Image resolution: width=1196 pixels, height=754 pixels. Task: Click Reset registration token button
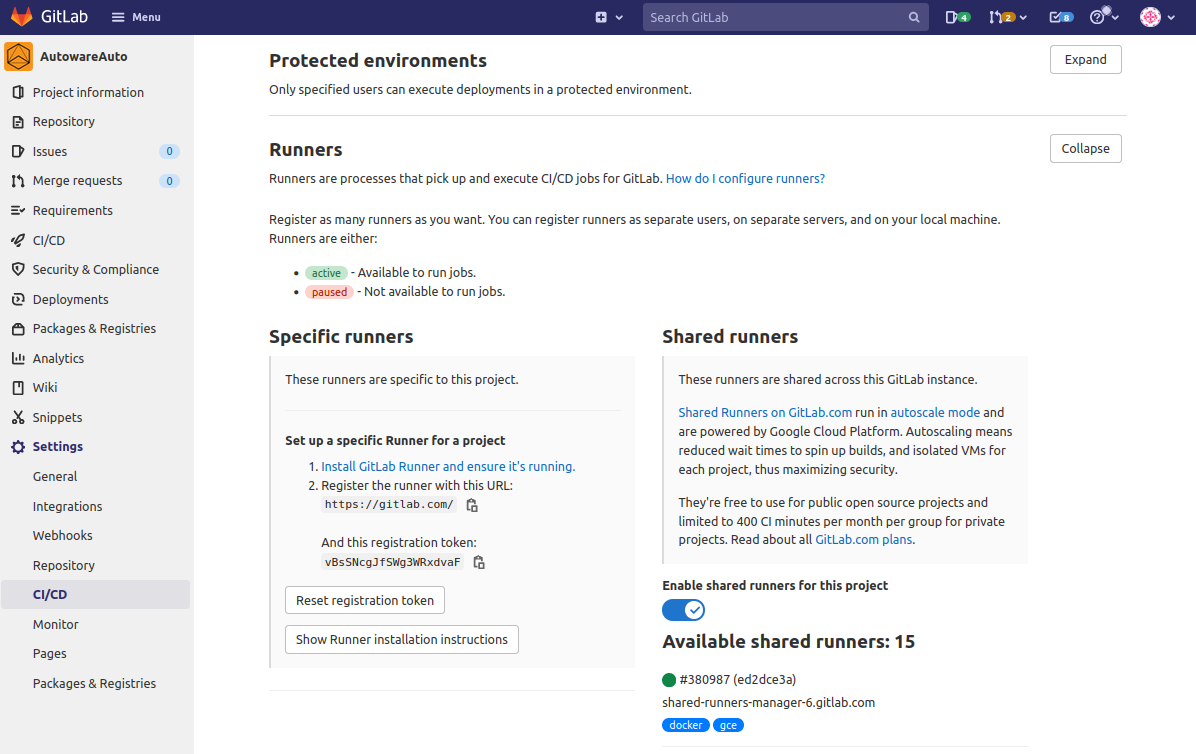point(365,601)
